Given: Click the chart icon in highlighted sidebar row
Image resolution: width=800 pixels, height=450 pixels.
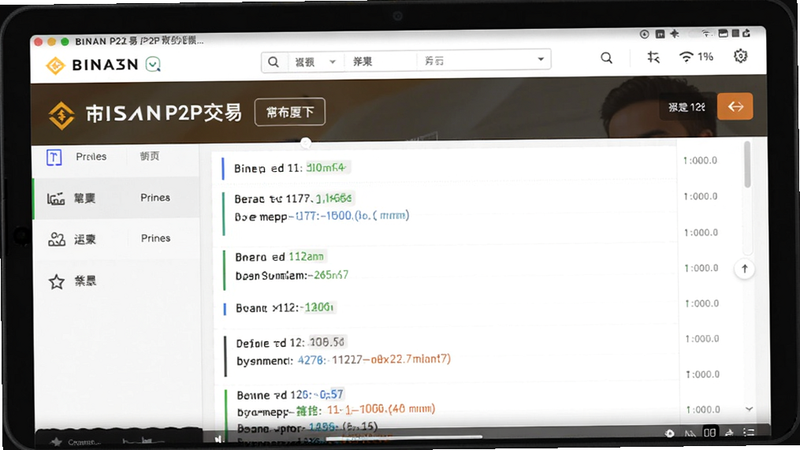Looking at the screenshot, I should coord(56,198).
